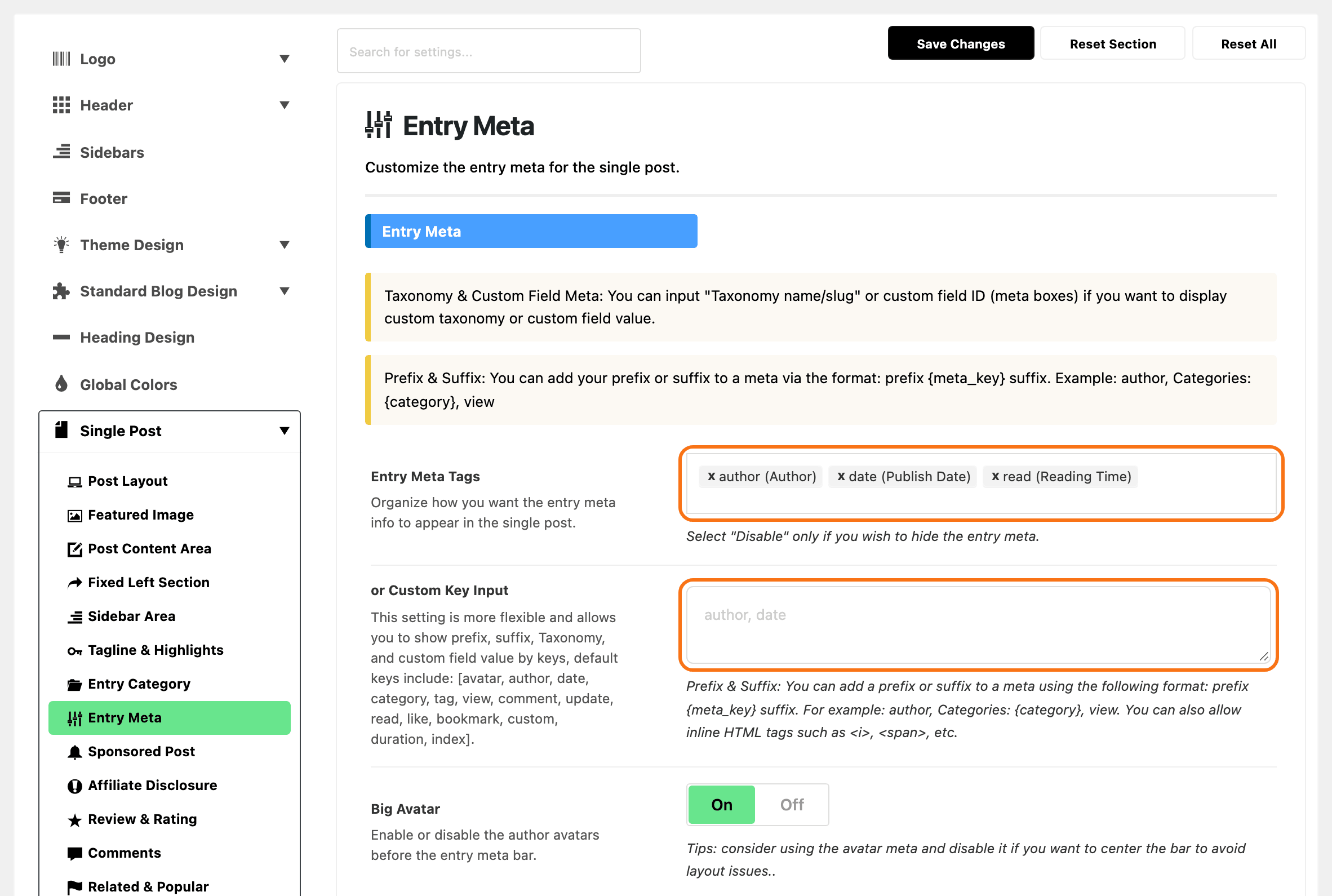Viewport: 1332px width, 896px height.
Task: Click the Footer card icon
Action: point(61,198)
